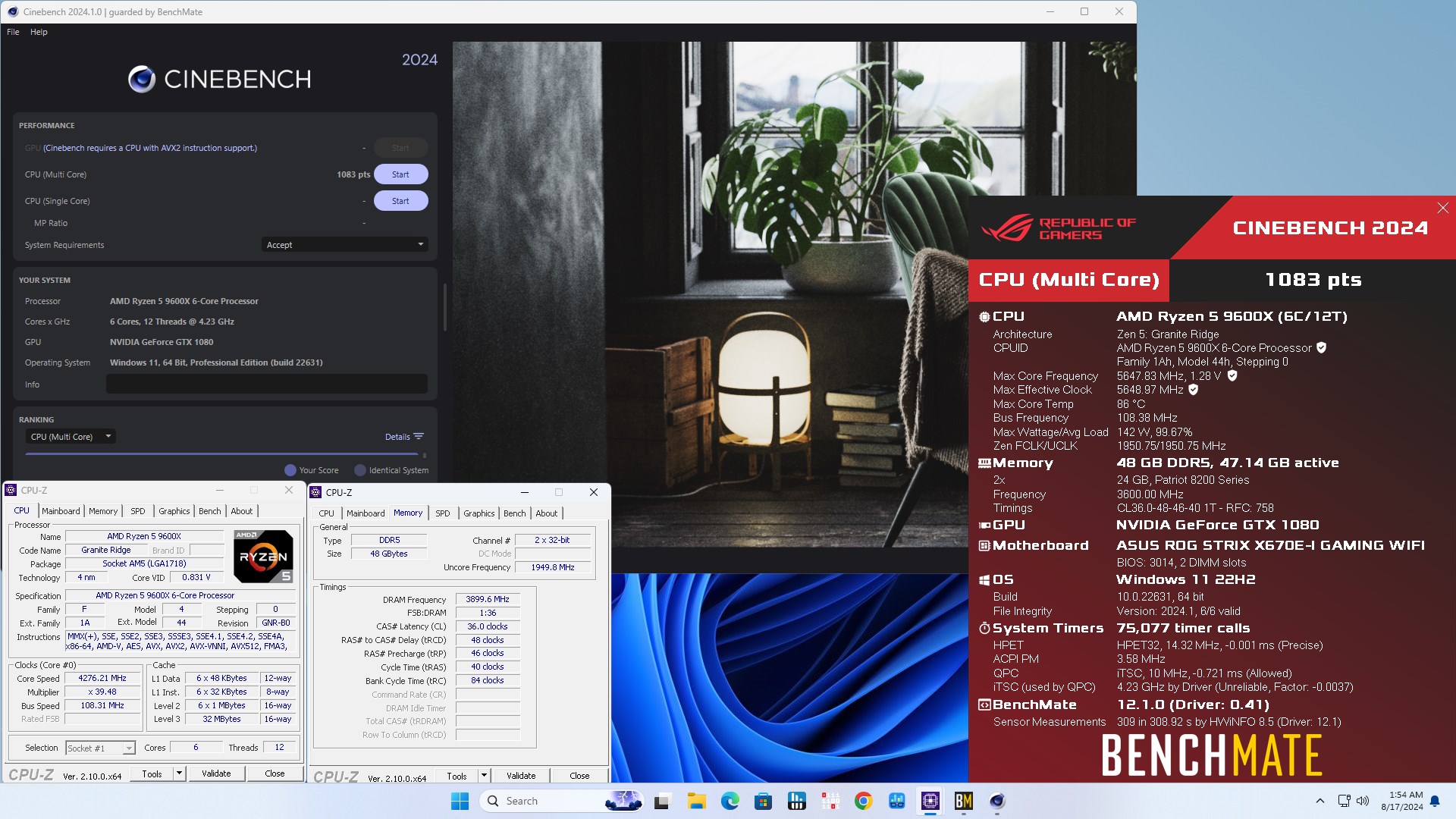Click the GPU card icon in BenchMate
This screenshot has width=1456, height=819.
tap(984, 525)
